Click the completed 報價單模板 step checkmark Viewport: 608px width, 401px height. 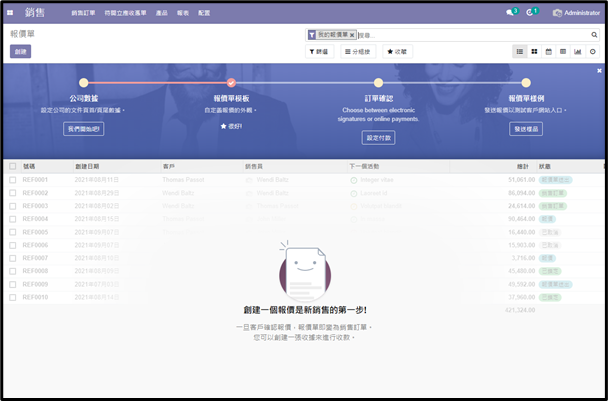pos(231,83)
